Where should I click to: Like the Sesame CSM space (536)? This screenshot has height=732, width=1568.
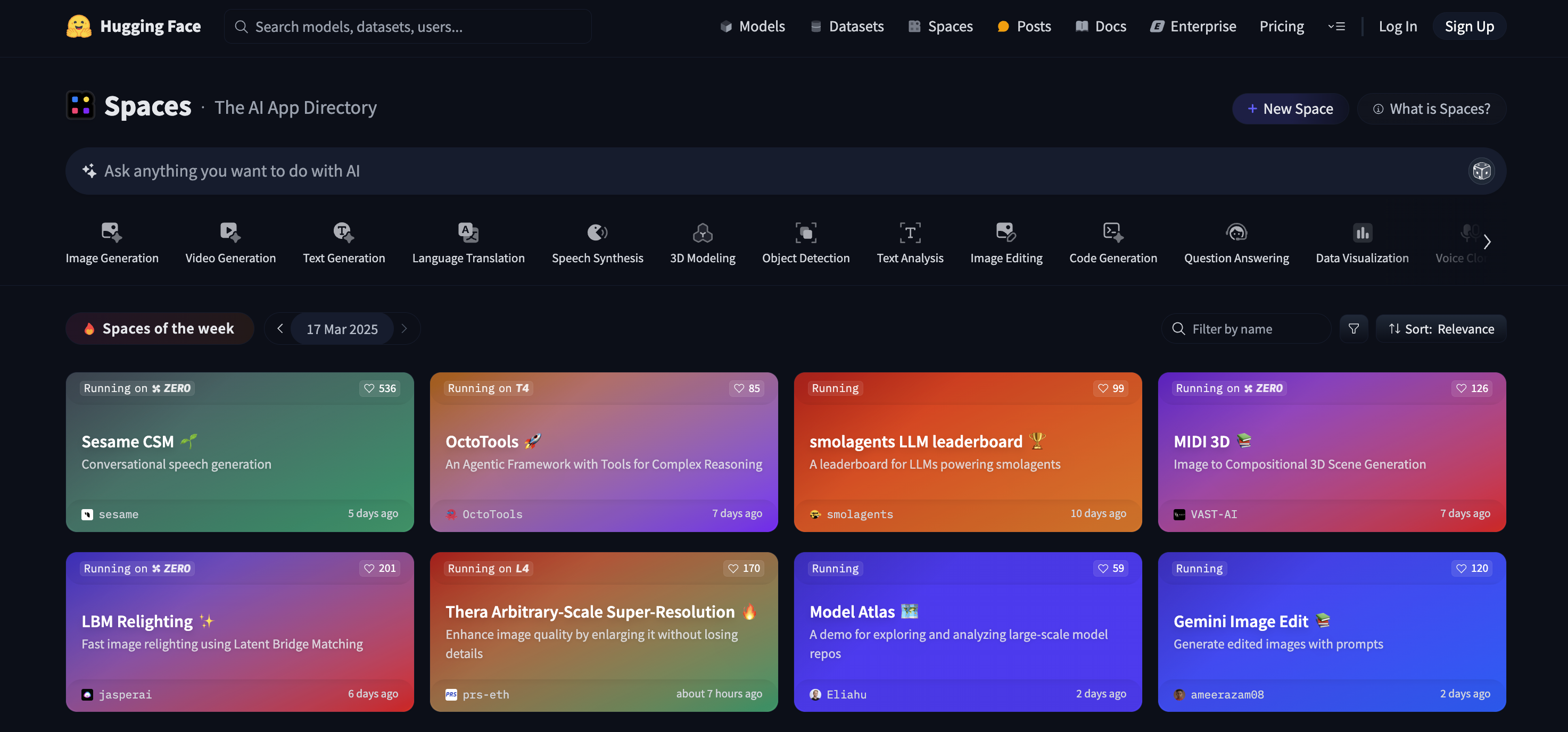(x=380, y=388)
